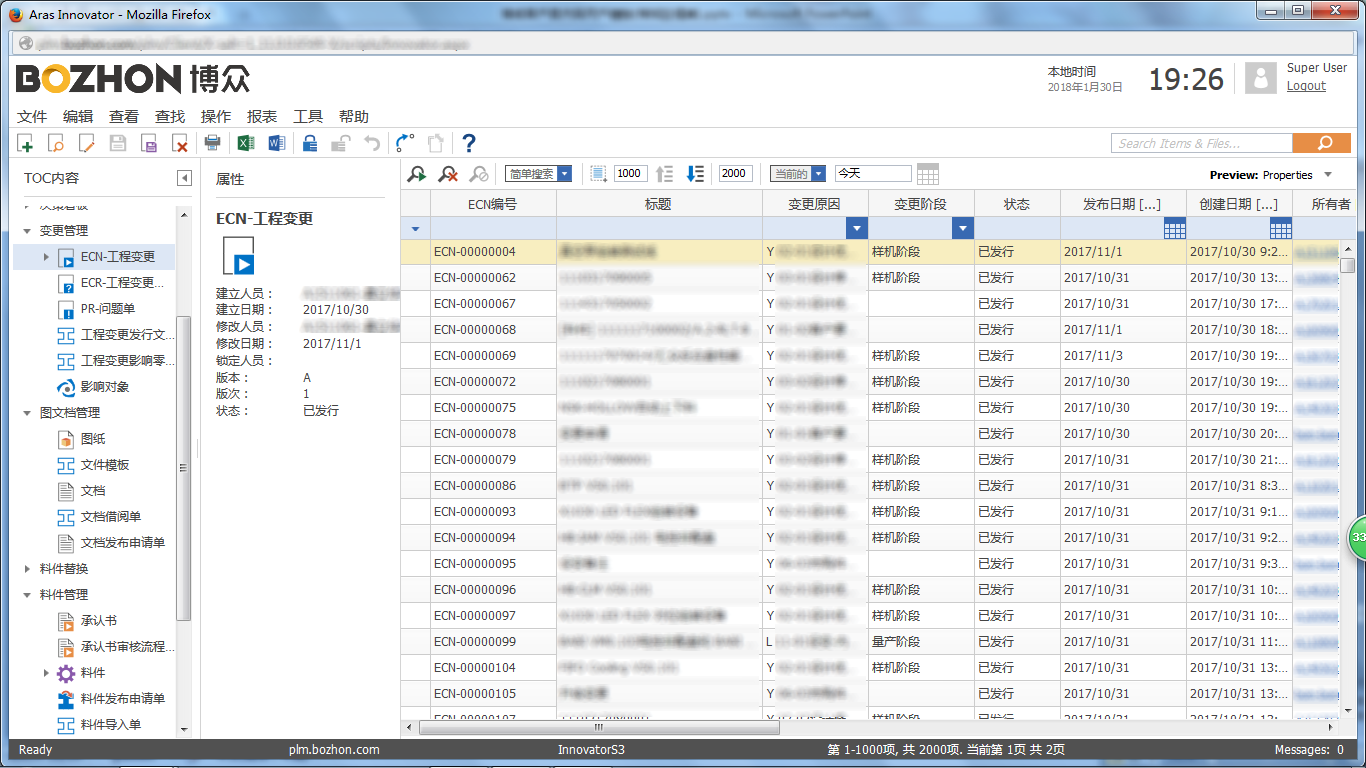This screenshot has height=768, width=1366.
Task: Collapse the 料件管理 tree node
Action: pyautogui.click(x=27, y=595)
